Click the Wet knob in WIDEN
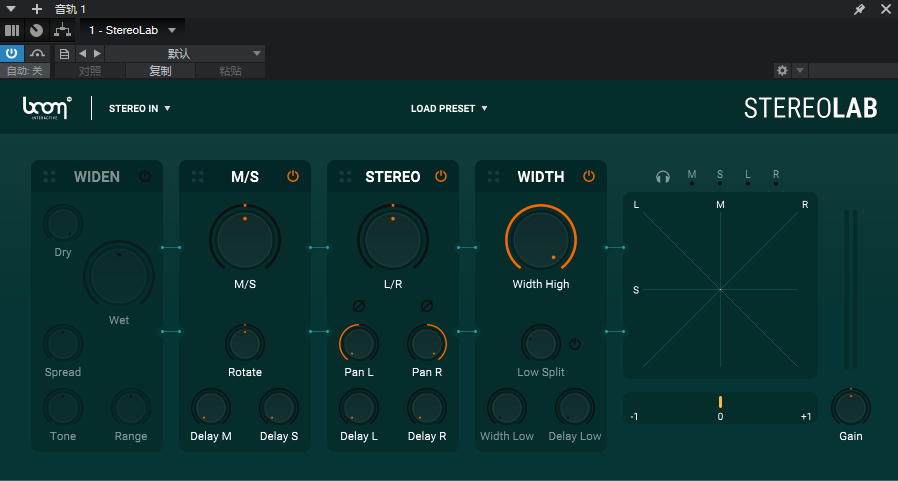 (x=119, y=275)
